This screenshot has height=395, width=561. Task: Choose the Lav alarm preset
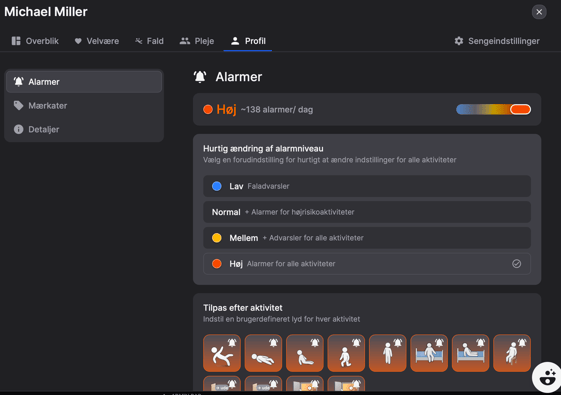click(x=367, y=186)
